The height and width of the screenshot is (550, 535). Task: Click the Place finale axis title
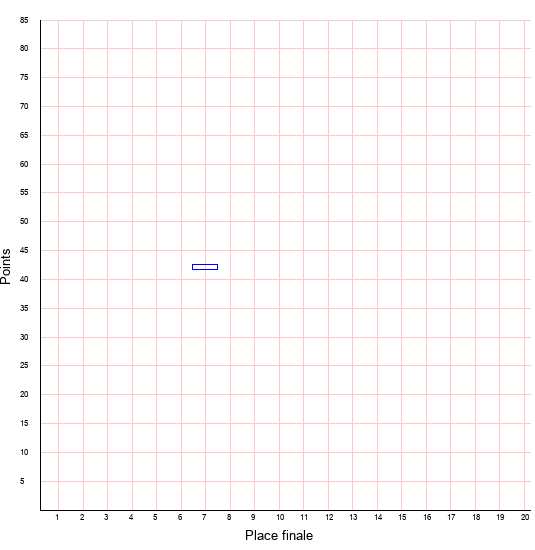(x=279, y=536)
